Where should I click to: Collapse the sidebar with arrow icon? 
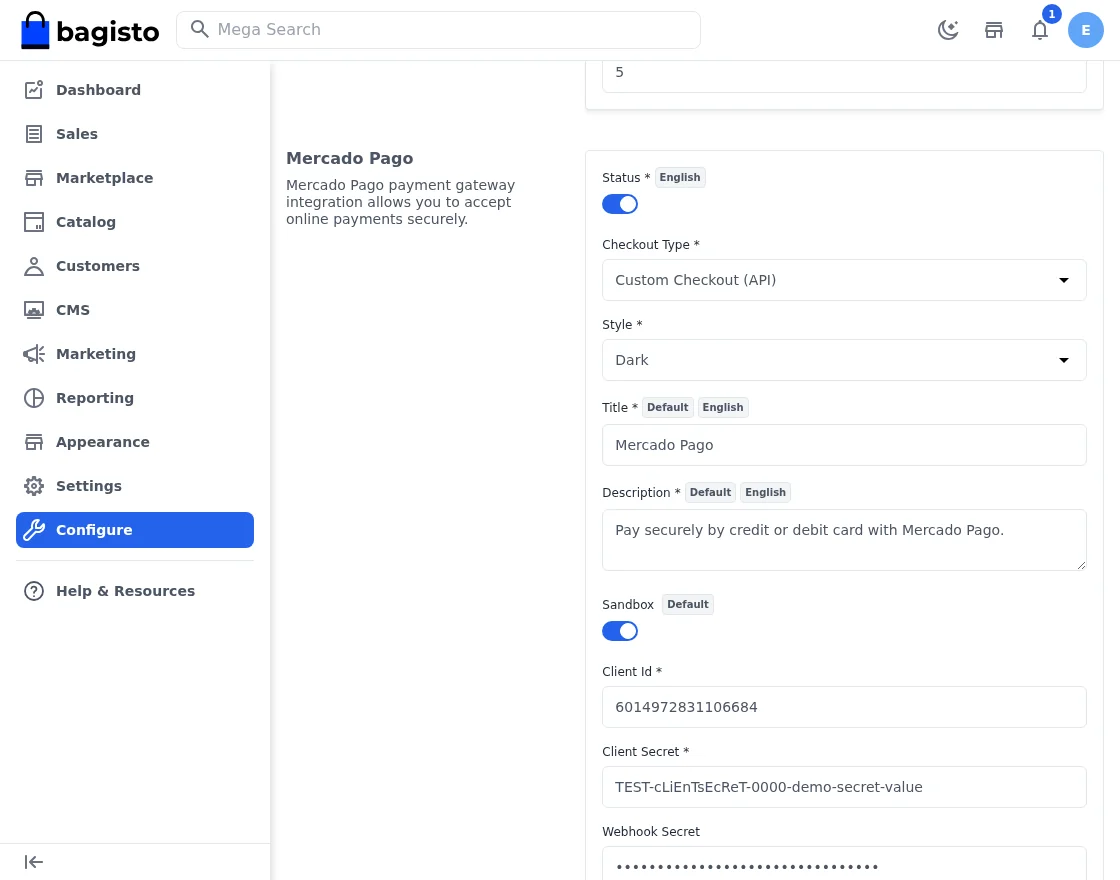click(x=34, y=862)
